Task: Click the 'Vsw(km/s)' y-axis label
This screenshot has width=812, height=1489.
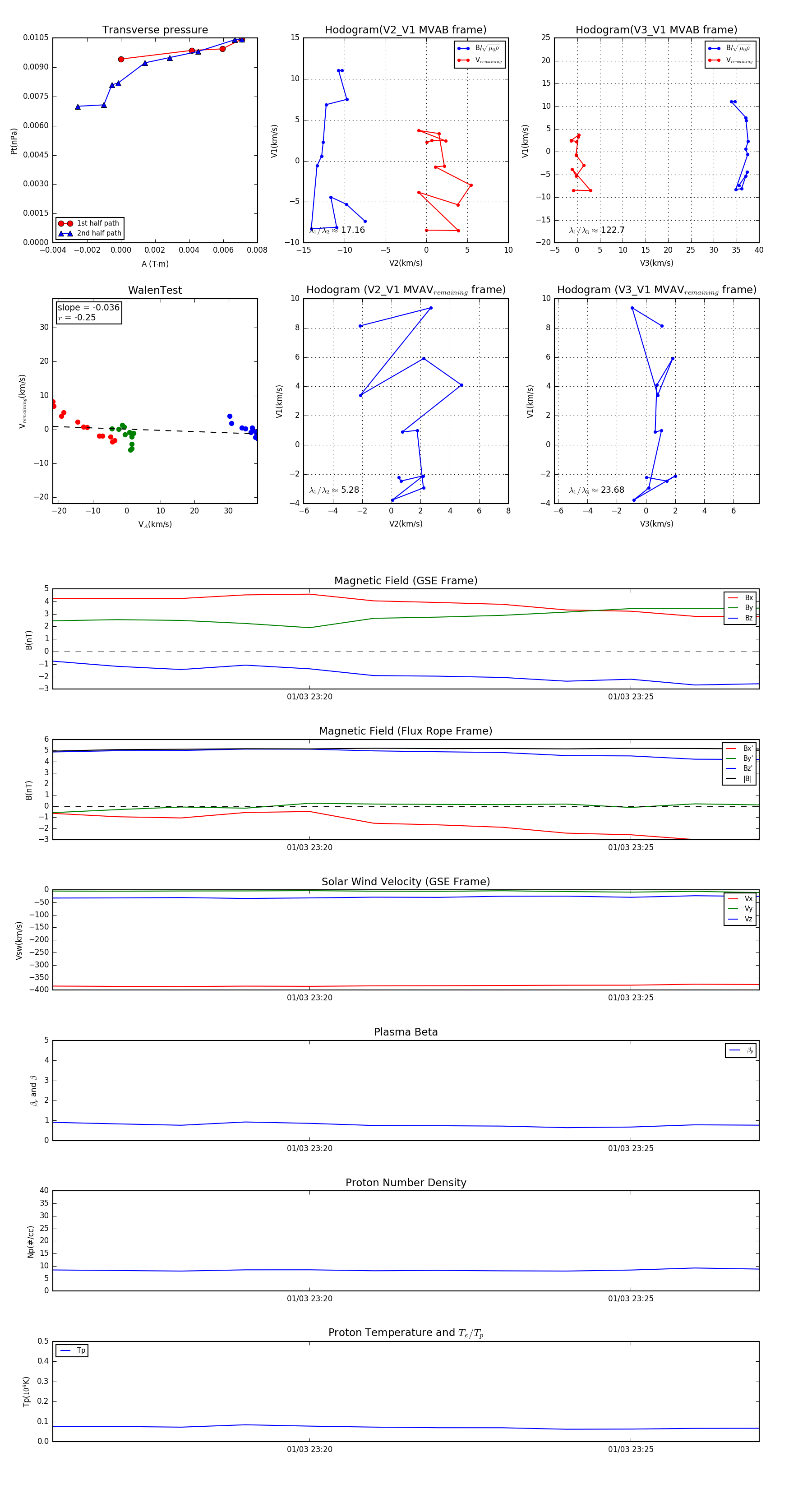Action: [x=19, y=940]
